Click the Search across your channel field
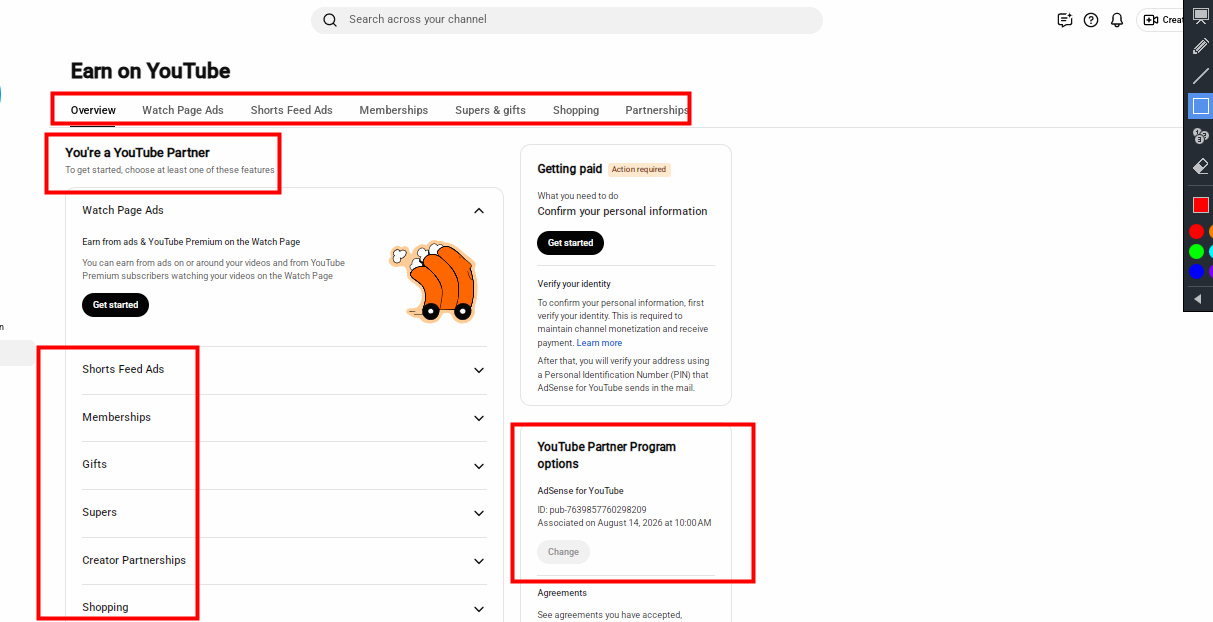Viewport: 1213px width, 622px height. click(x=566, y=20)
